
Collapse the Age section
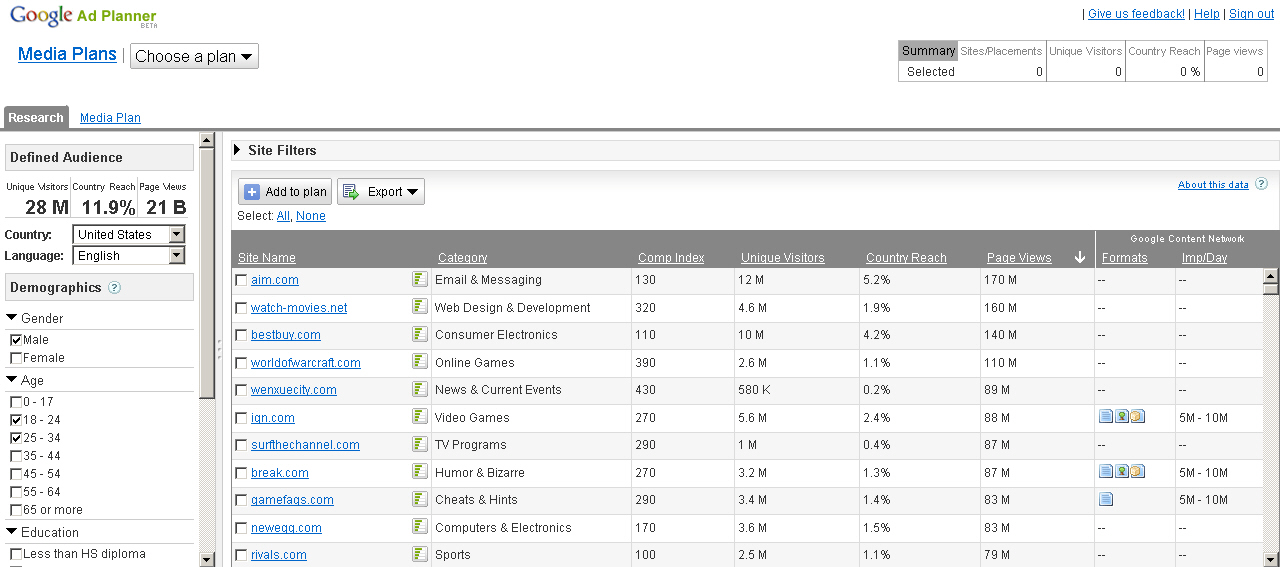click(12, 380)
